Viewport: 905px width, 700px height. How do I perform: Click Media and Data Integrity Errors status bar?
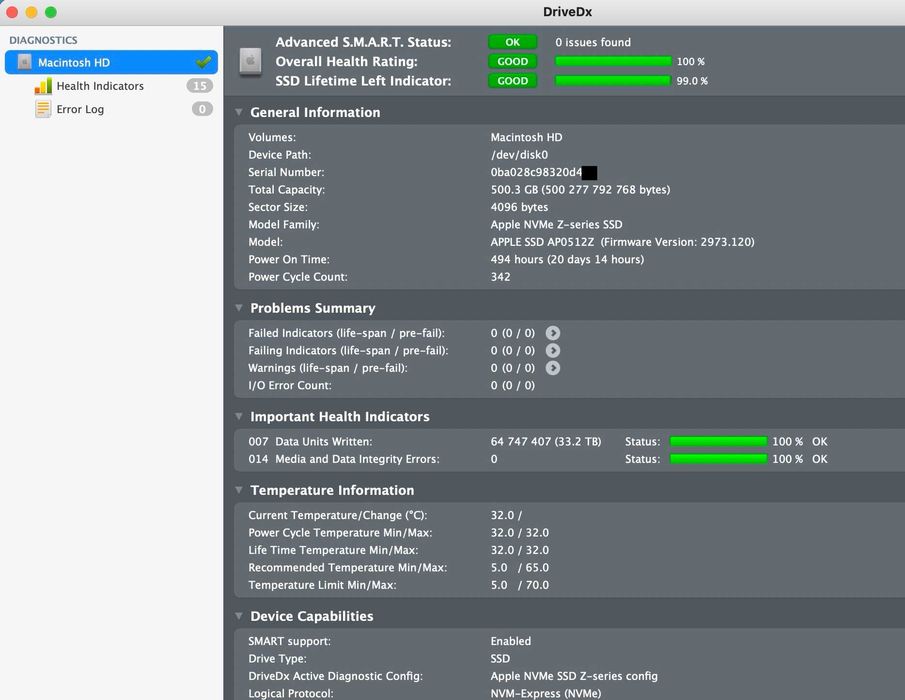tap(719, 459)
